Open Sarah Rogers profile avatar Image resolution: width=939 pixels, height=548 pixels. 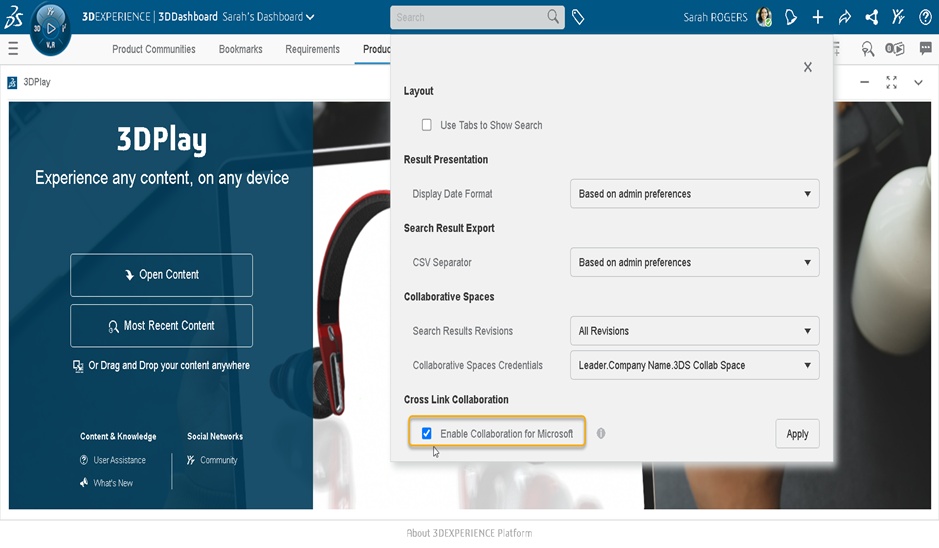pyautogui.click(x=764, y=17)
